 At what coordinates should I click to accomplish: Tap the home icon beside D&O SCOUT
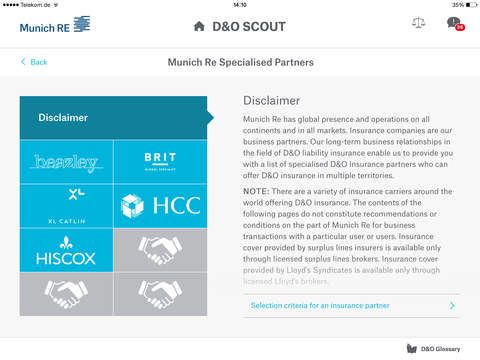(199, 26)
